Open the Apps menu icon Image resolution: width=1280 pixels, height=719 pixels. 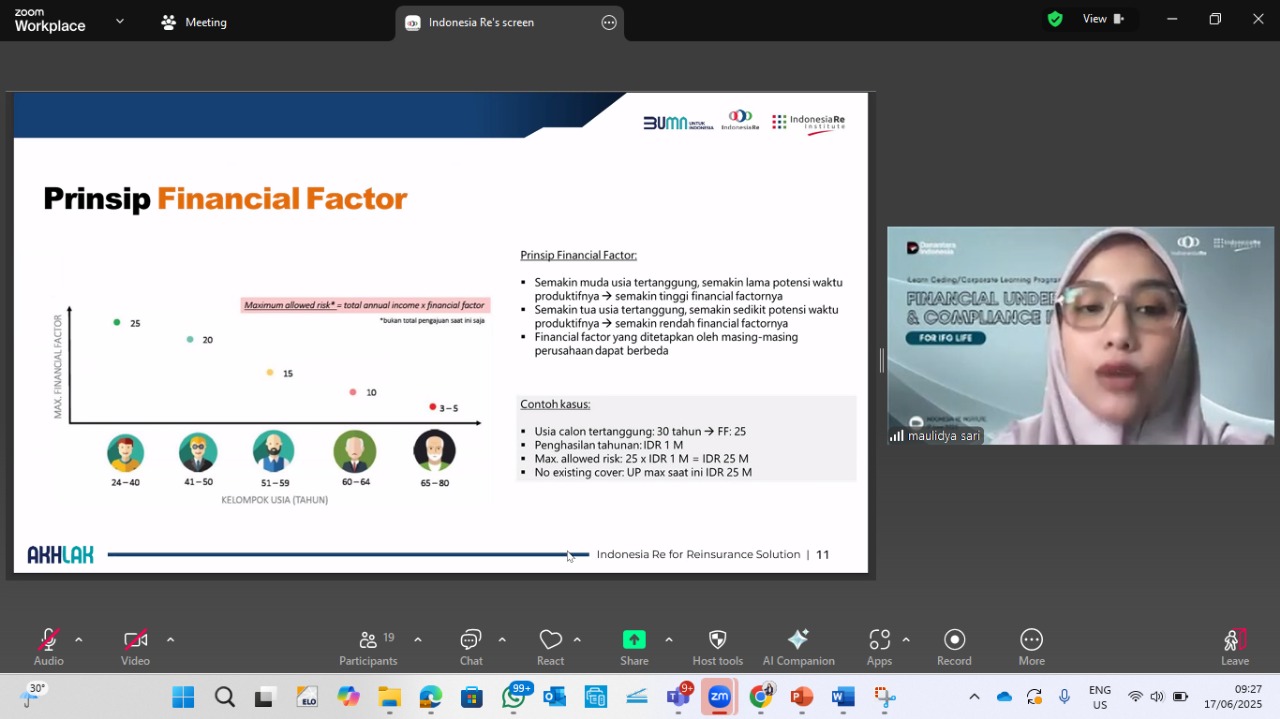pyautogui.click(x=880, y=640)
